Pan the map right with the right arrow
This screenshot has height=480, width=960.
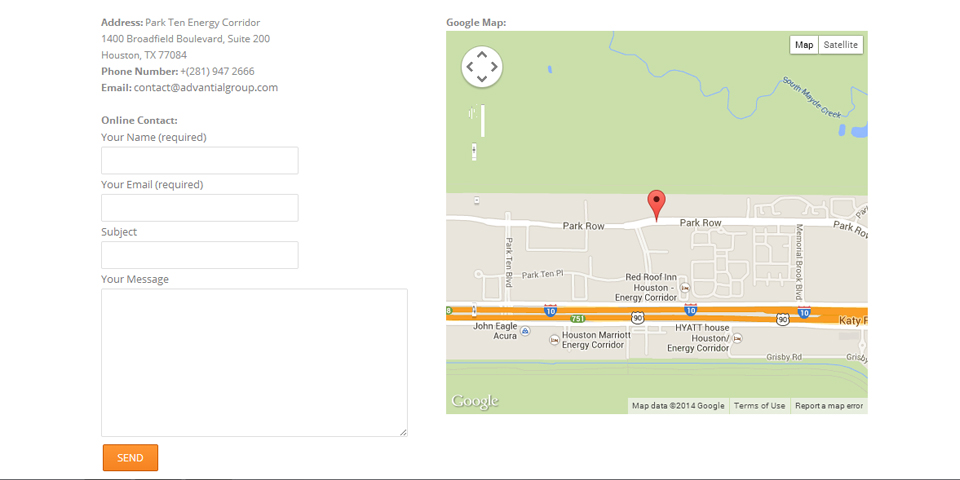pyautogui.click(x=494, y=66)
